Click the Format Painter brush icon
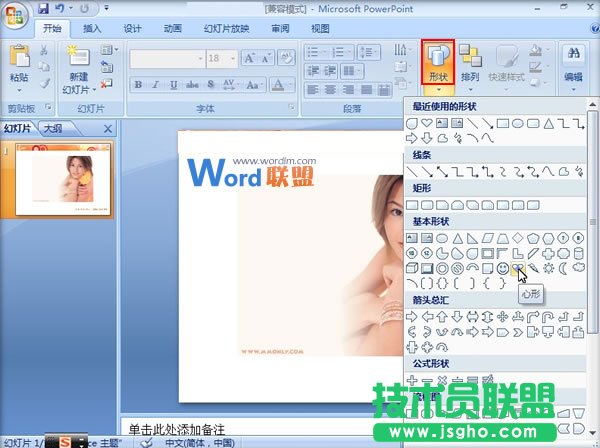 click(44, 83)
